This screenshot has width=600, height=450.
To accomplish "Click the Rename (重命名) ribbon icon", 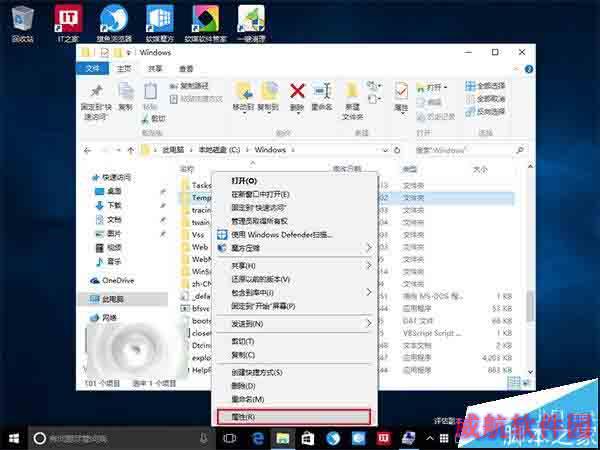I will pos(321,91).
